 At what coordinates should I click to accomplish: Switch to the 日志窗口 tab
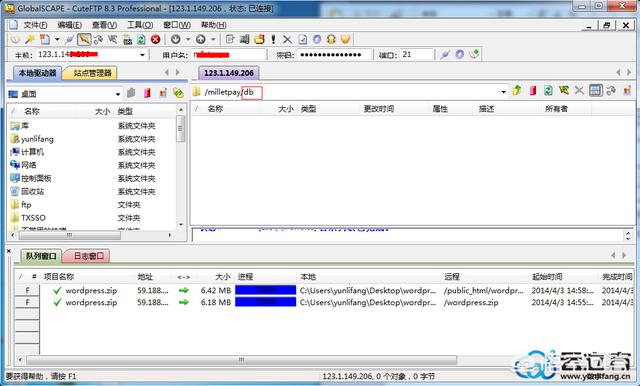point(88,256)
